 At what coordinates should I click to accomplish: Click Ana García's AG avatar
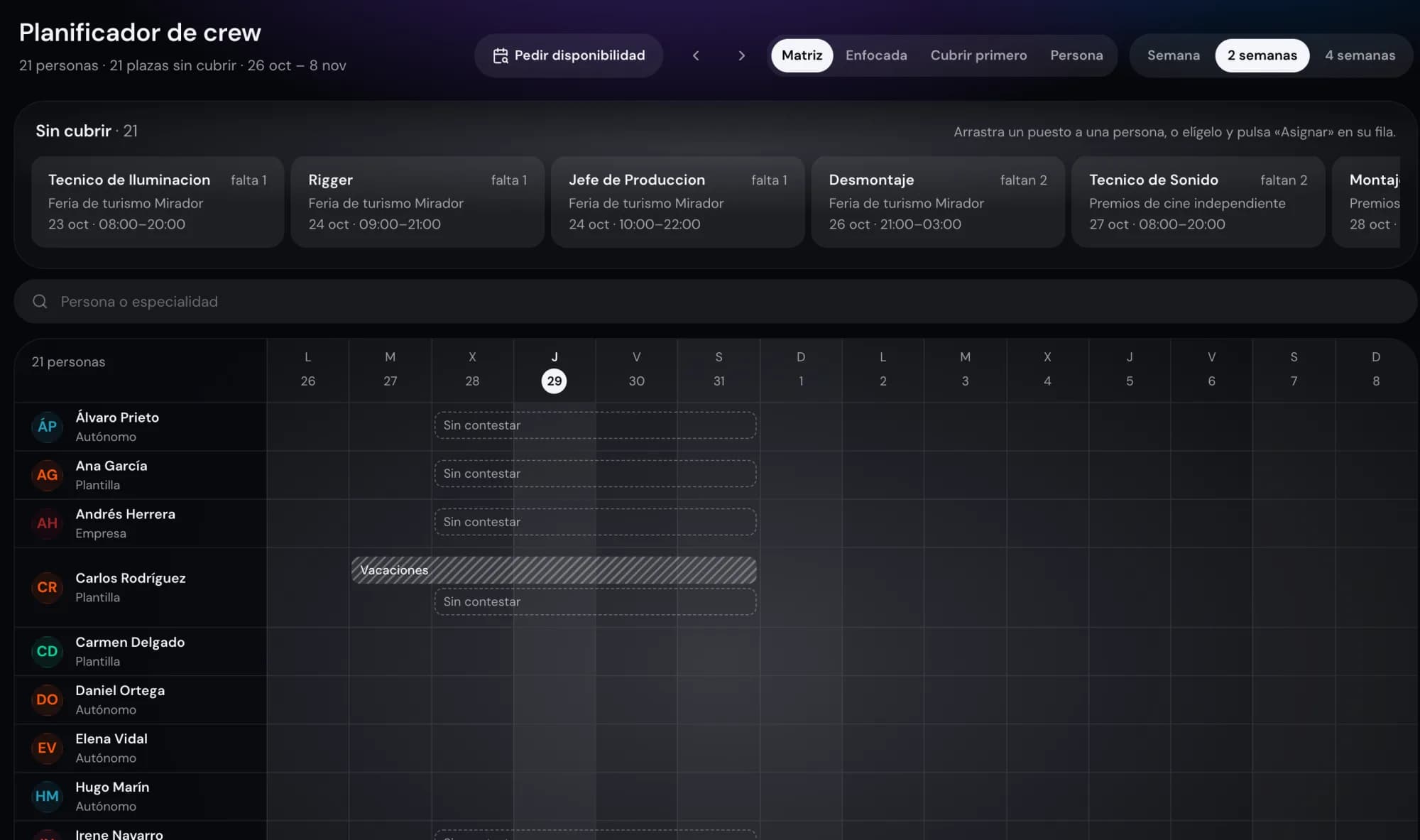[47, 475]
